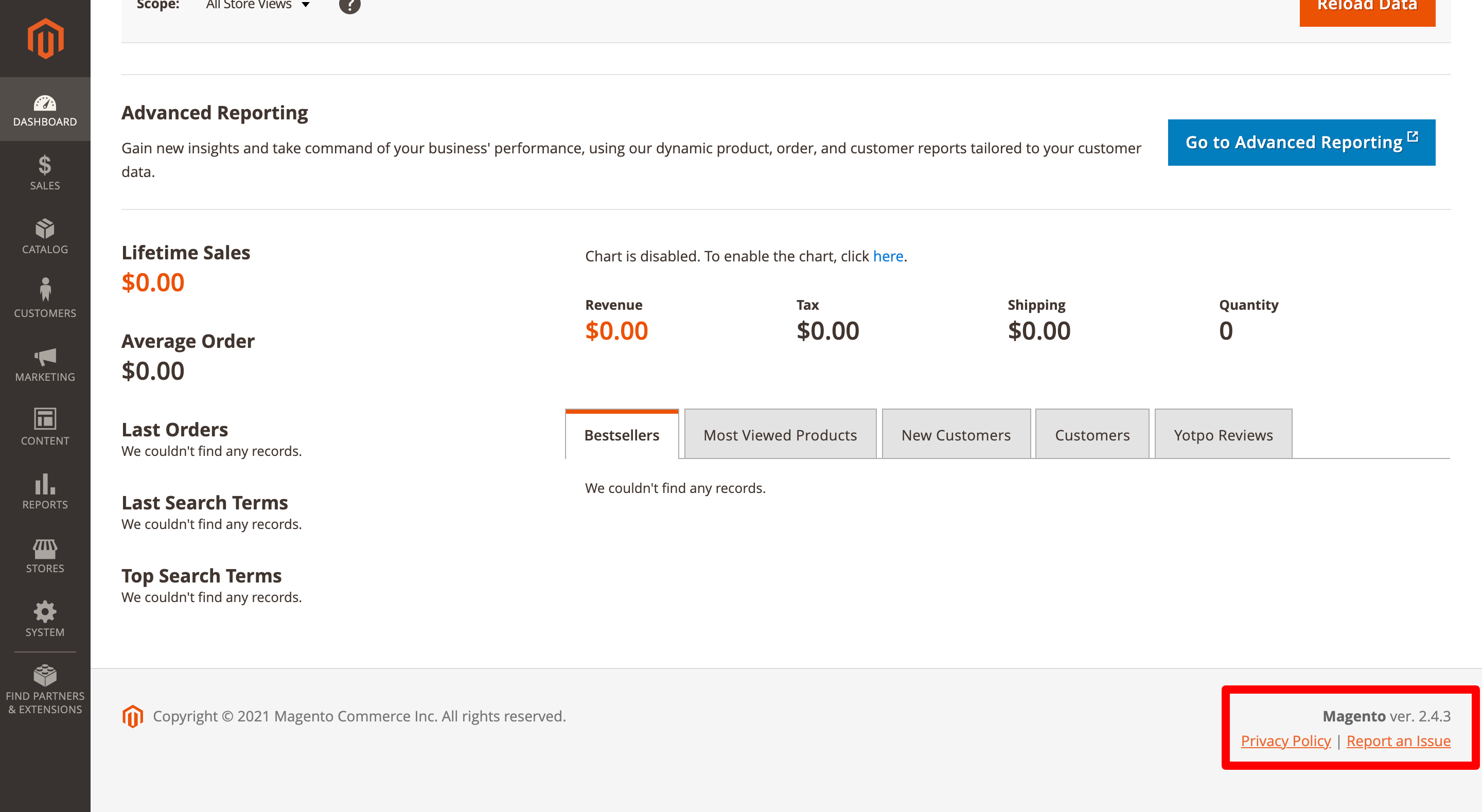
Task: Open the Yotpo Reviews tab
Action: pyautogui.click(x=1223, y=435)
